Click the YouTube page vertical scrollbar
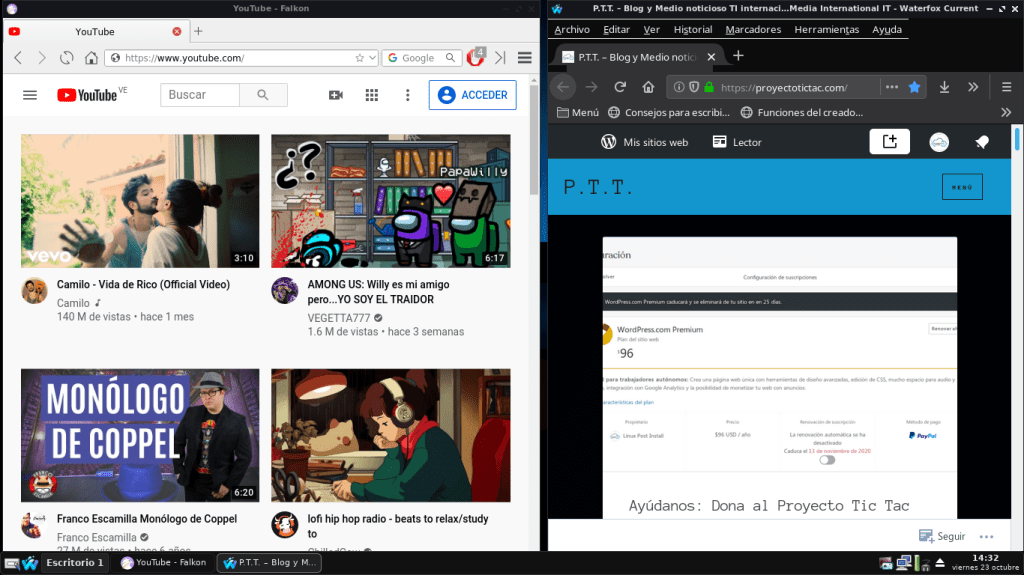This screenshot has width=1024, height=575. click(534, 300)
